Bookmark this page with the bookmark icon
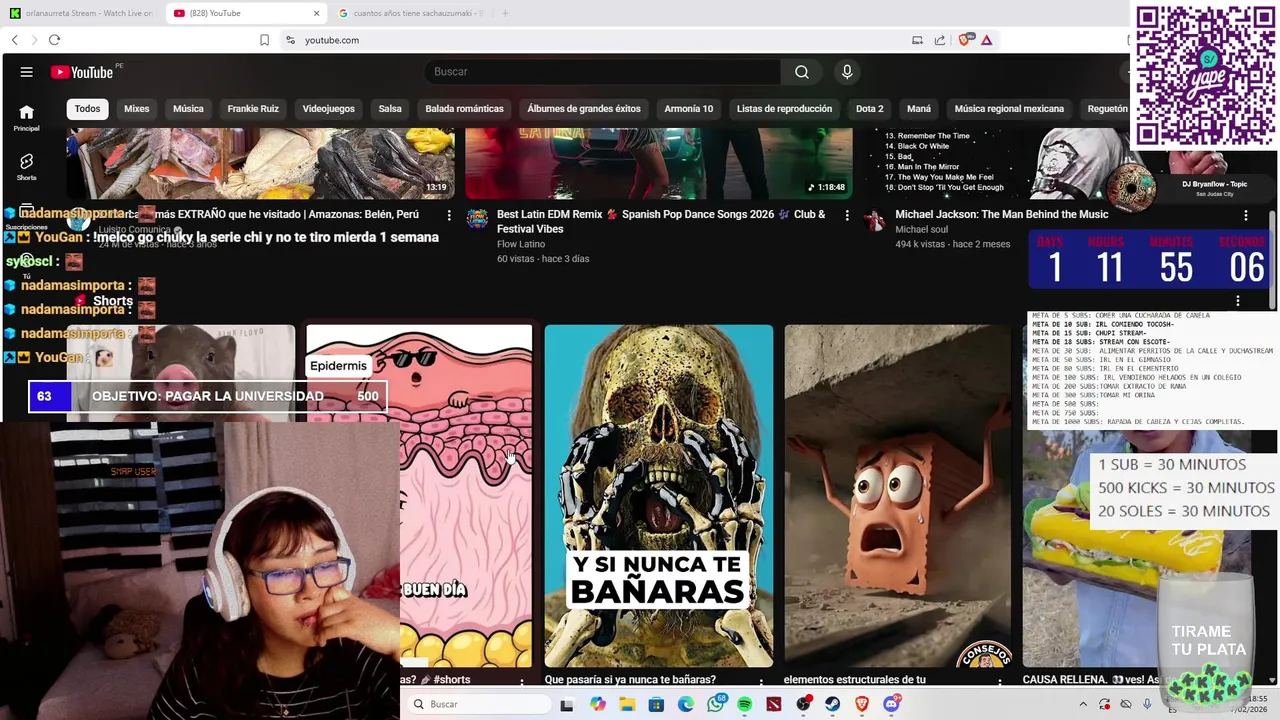1280x720 pixels. [x=264, y=40]
